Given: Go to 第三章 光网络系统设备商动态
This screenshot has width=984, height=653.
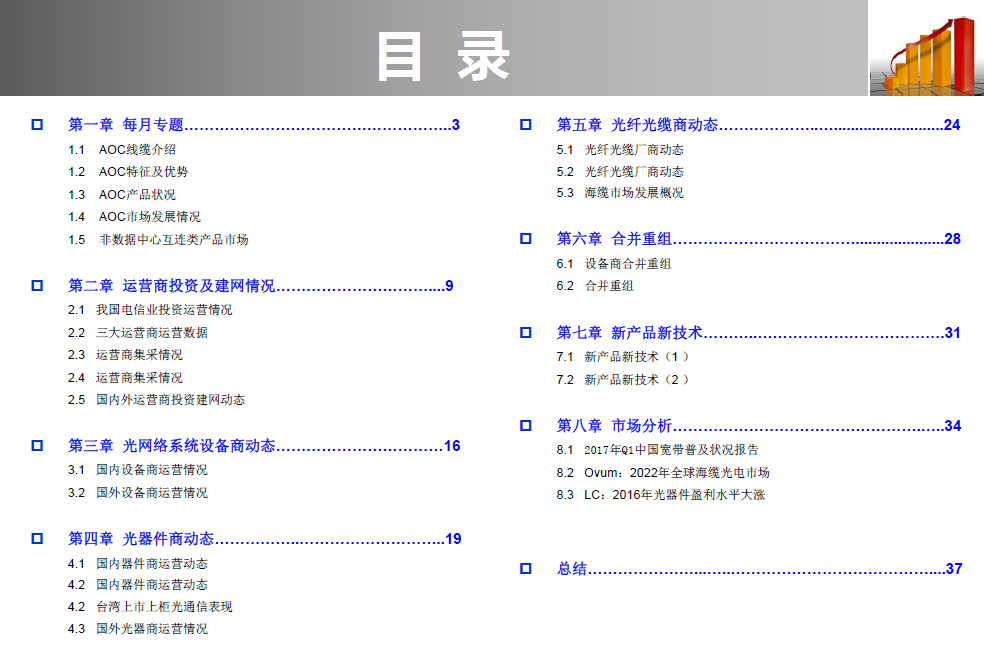Looking at the screenshot, I should 171,446.
